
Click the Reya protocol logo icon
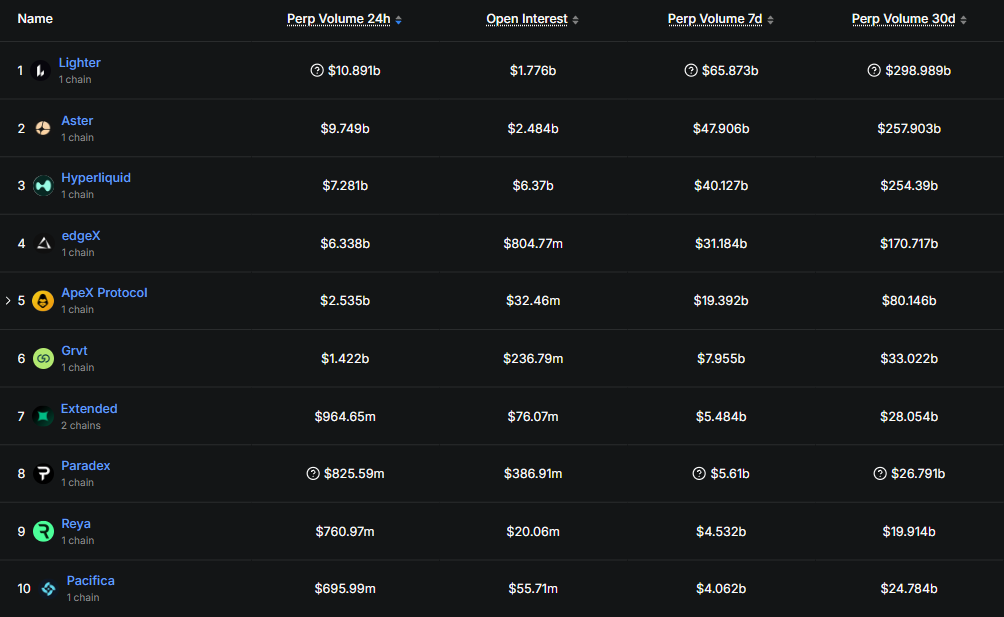click(x=43, y=531)
